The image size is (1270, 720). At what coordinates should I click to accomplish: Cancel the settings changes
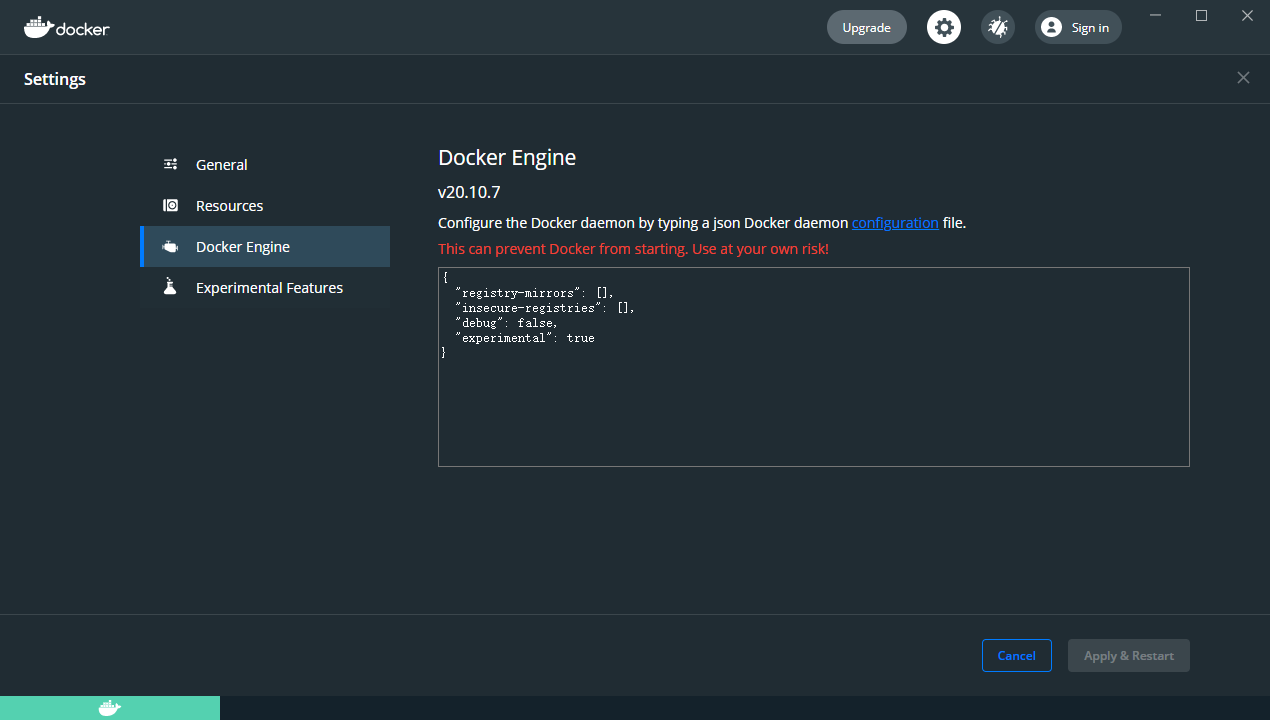[1016, 655]
